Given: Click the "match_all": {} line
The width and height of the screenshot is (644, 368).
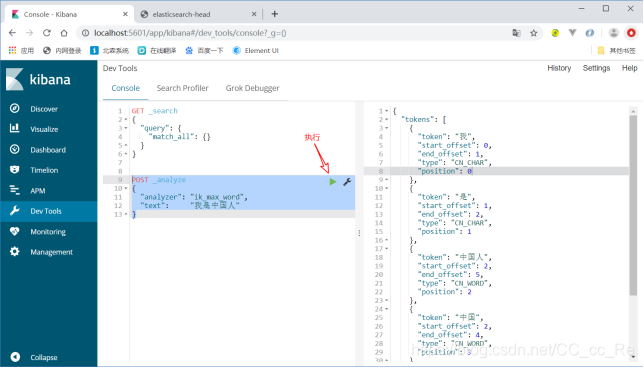Looking at the screenshot, I should click(179, 137).
